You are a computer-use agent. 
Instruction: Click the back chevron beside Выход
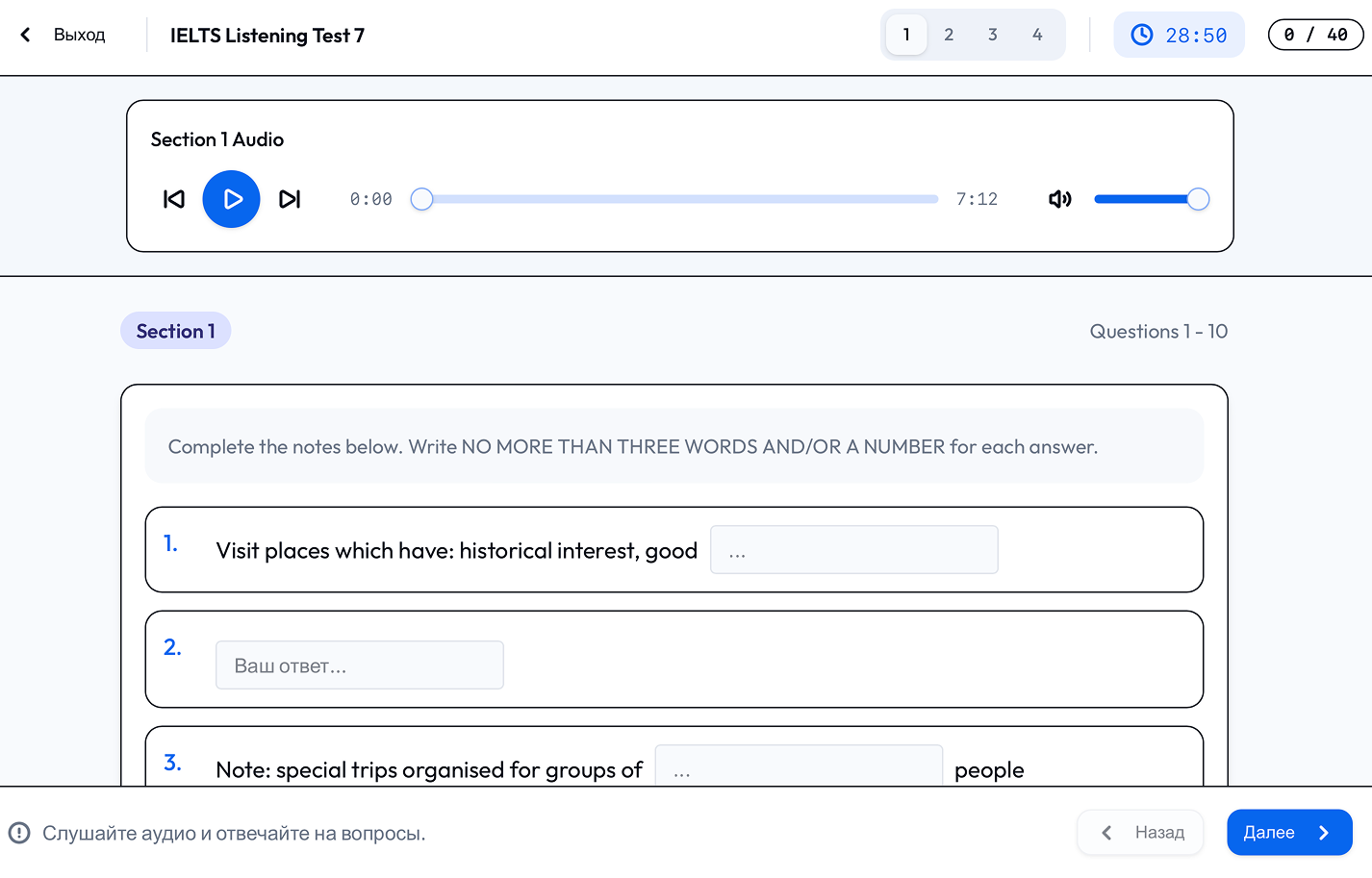(24, 34)
